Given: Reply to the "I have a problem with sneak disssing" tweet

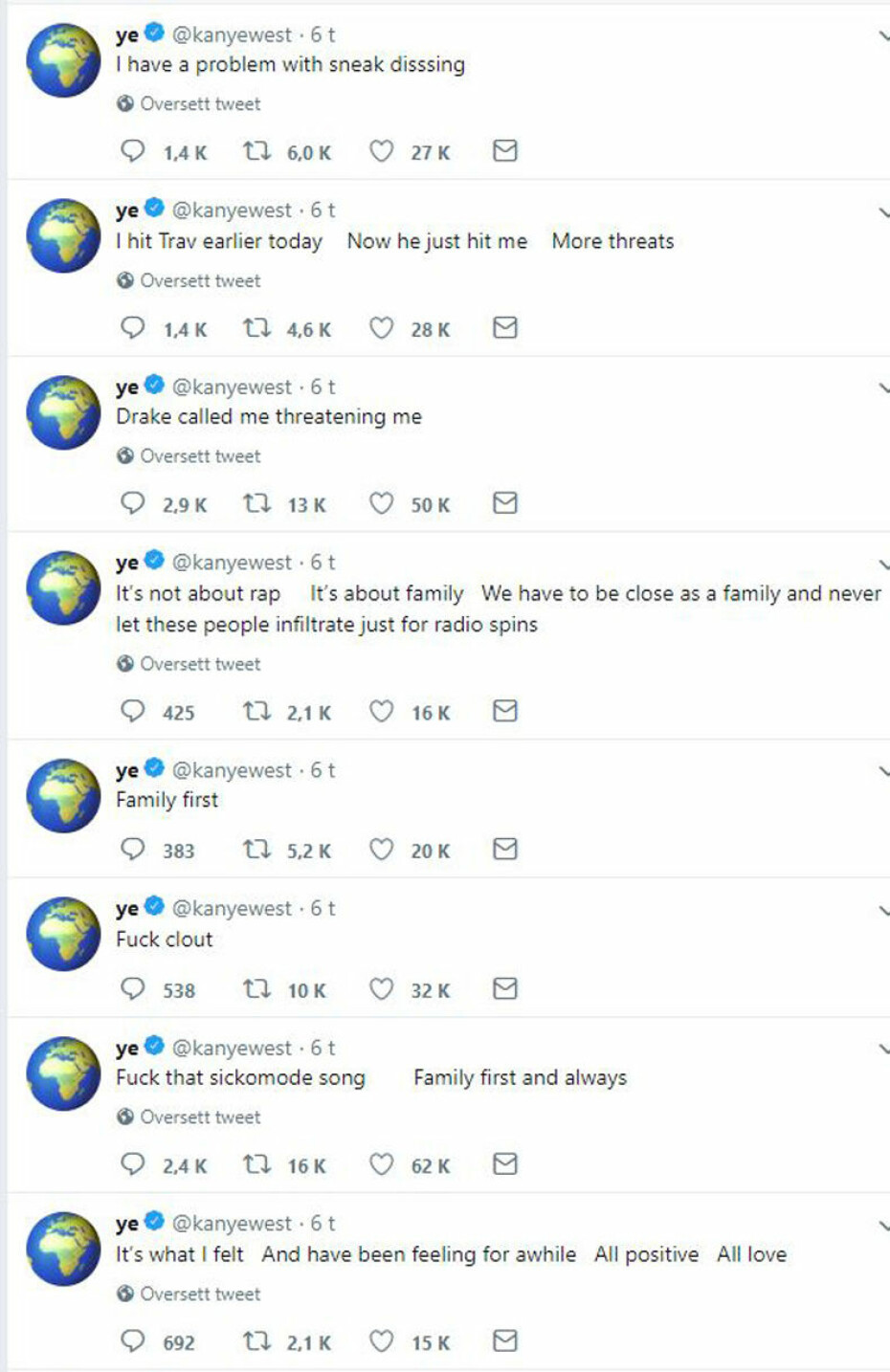Looking at the screenshot, I should click(135, 150).
